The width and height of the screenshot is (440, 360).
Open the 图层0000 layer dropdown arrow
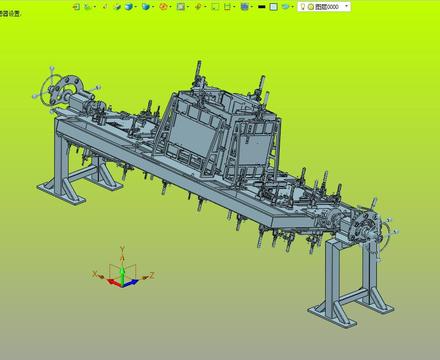click(346, 6)
